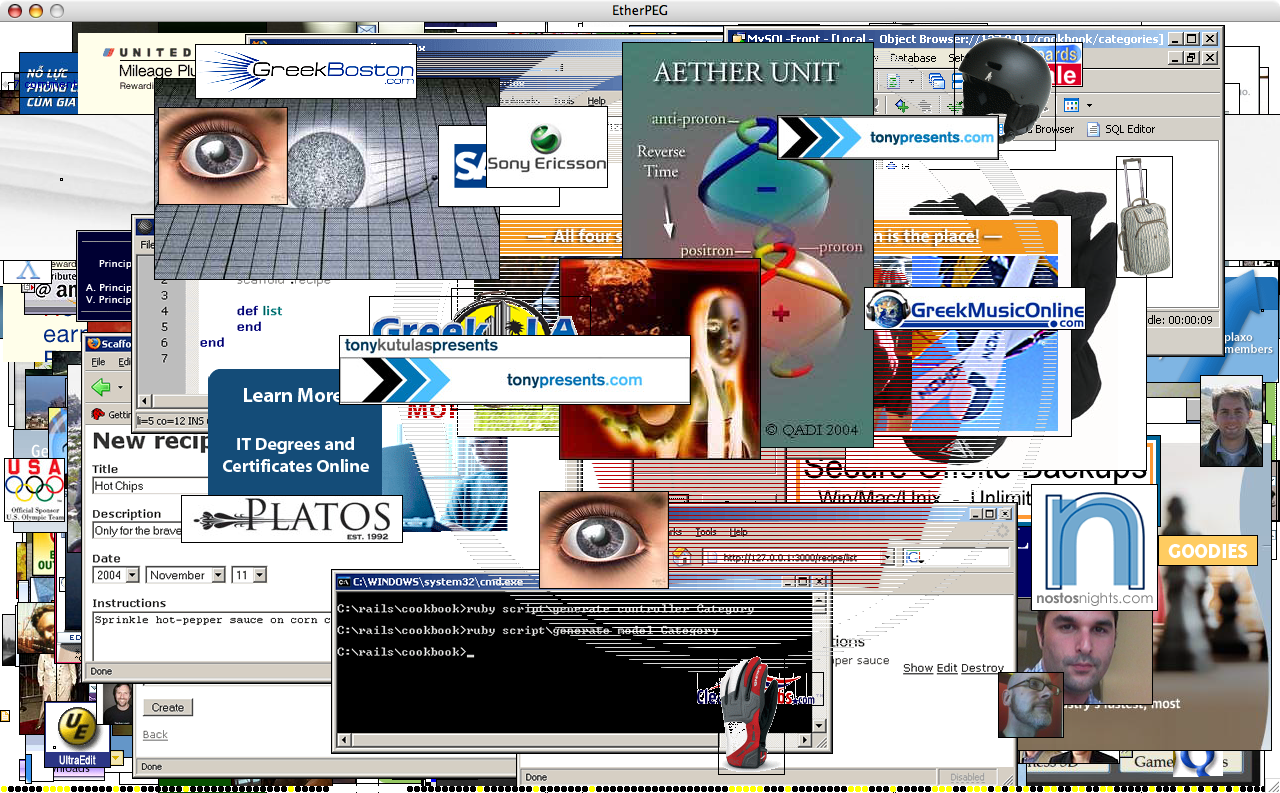Click the Learn More IT Degrees ad
Viewport: 1280px width, 793px height.
295,432
